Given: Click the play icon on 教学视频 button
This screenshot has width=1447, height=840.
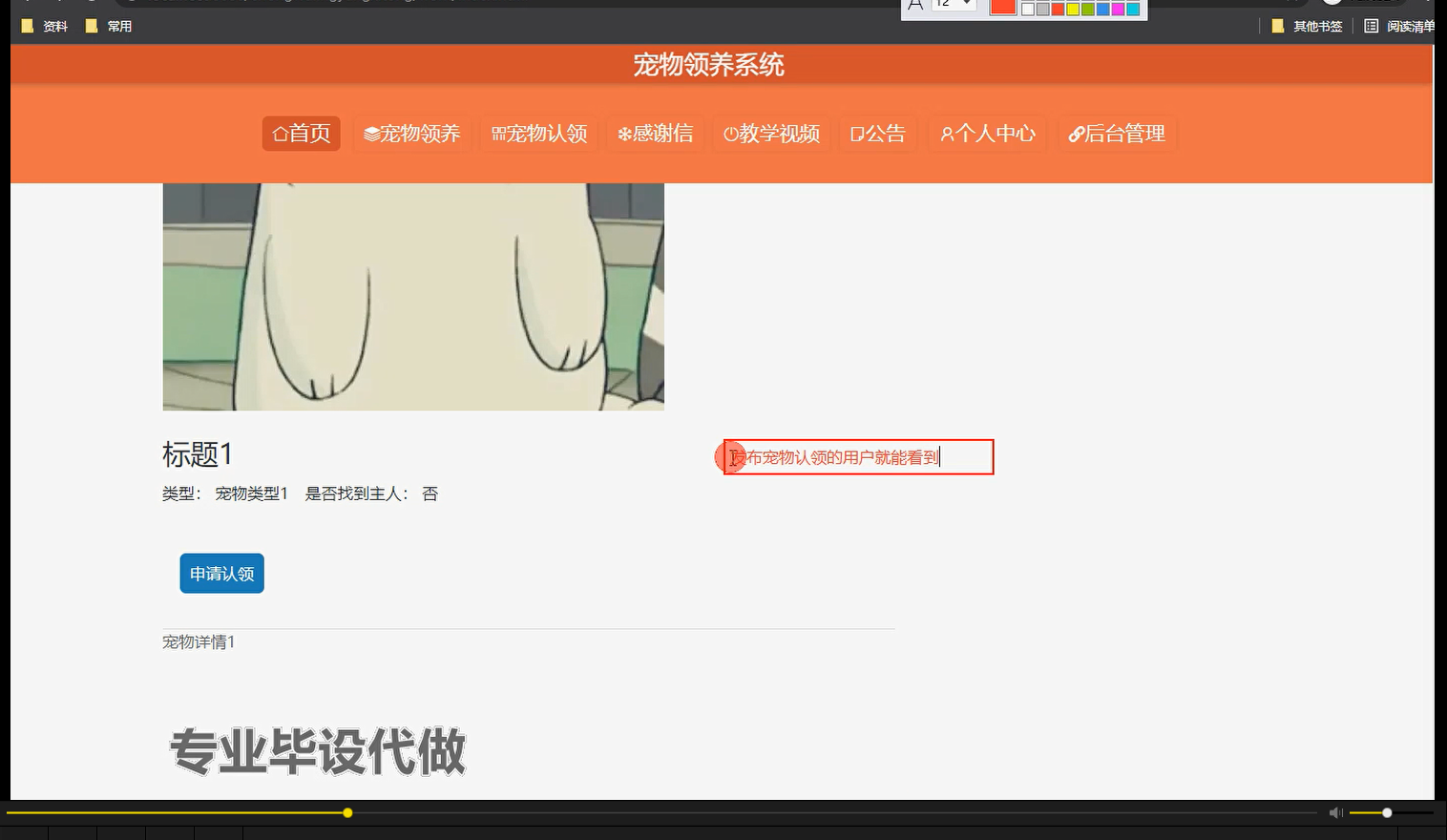Looking at the screenshot, I should [x=729, y=134].
